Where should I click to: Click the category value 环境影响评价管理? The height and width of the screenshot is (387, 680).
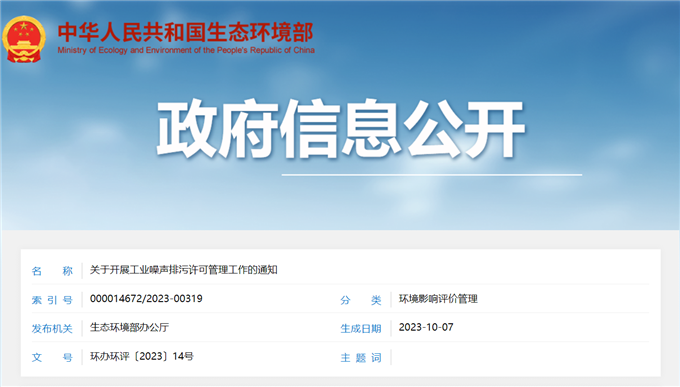tap(438, 298)
